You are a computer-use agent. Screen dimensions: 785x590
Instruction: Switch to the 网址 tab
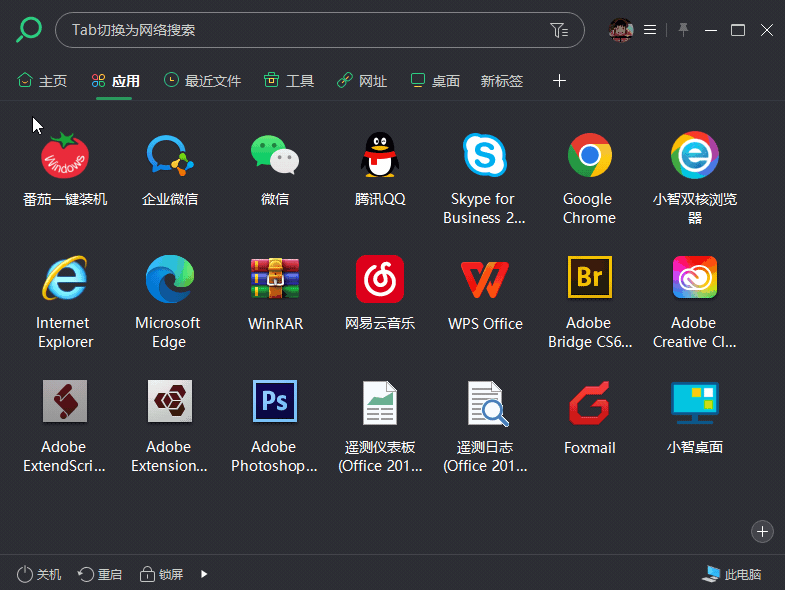[x=362, y=81]
